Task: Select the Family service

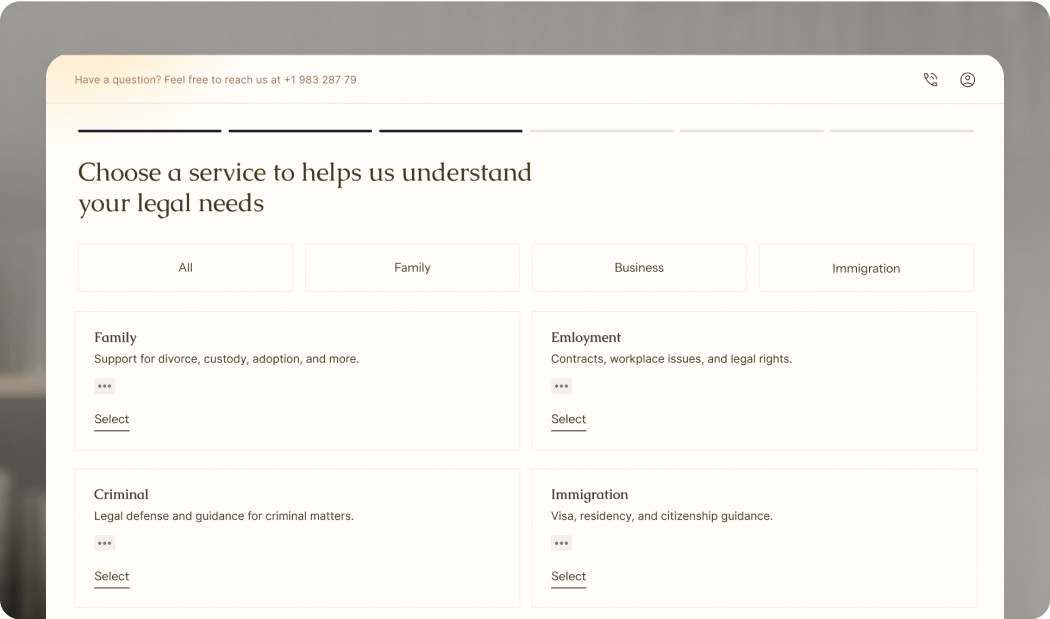Action: click(x=111, y=419)
